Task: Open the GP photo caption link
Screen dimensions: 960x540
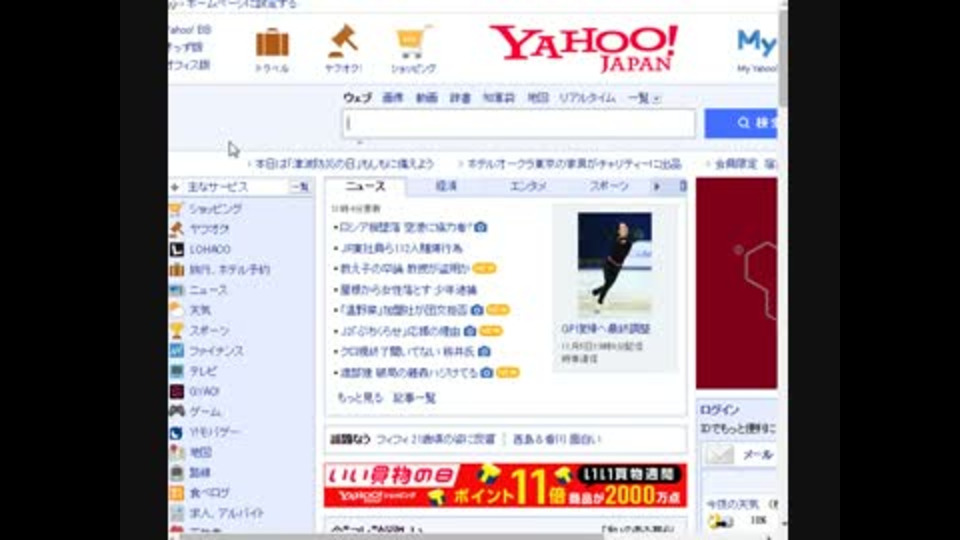Action: pyautogui.click(x=606, y=329)
